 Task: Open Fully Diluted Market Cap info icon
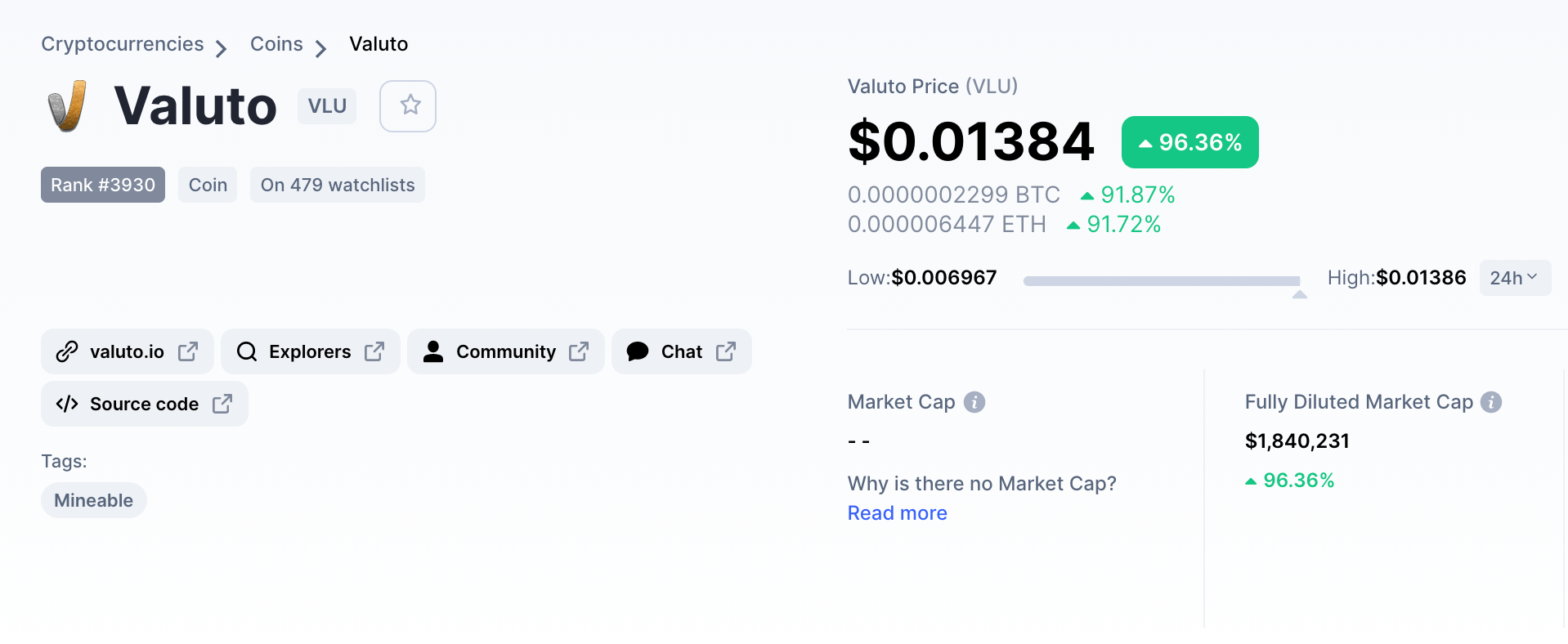1491,402
